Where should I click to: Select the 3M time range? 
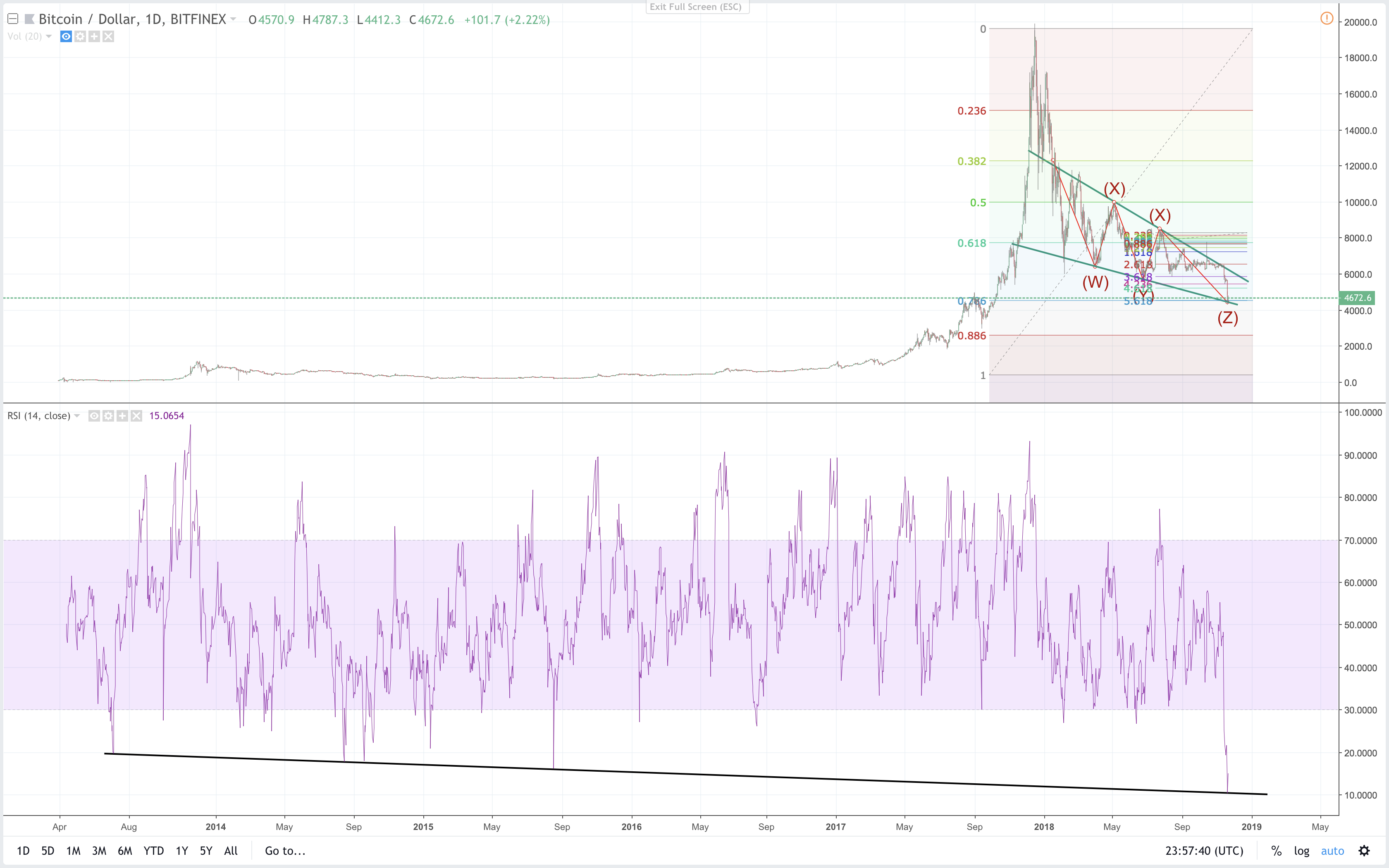coord(99,851)
